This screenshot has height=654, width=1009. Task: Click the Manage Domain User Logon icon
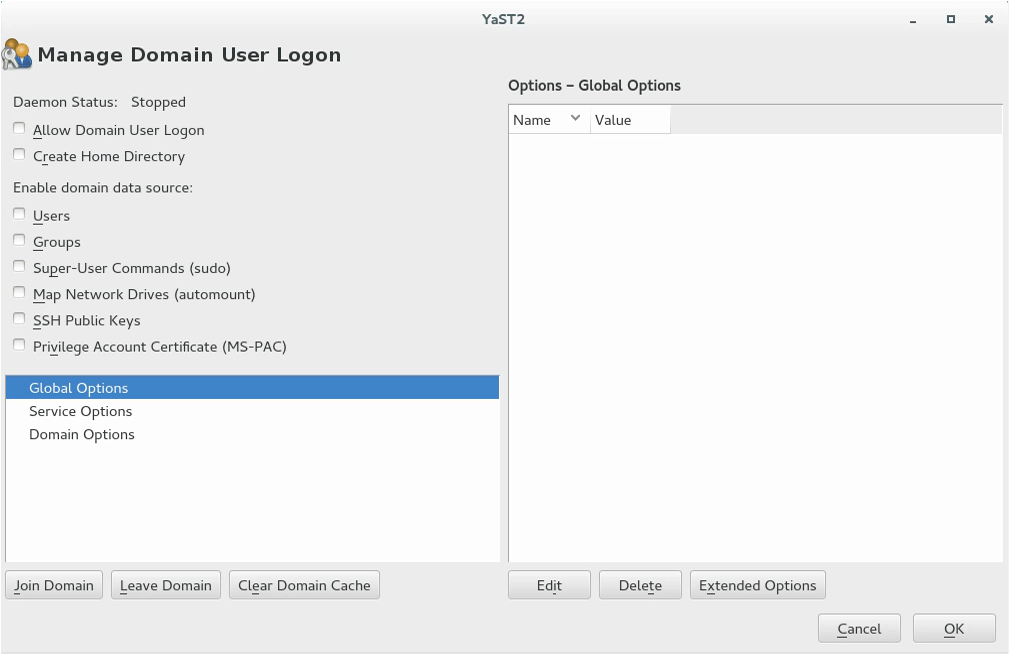17,54
